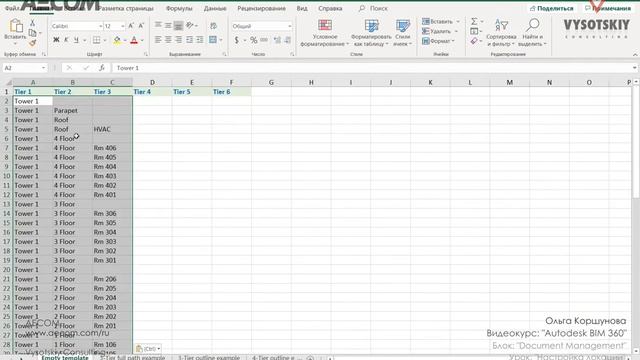Align text to top
This screenshot has width=640, height=360.
[x=158, y=25]
